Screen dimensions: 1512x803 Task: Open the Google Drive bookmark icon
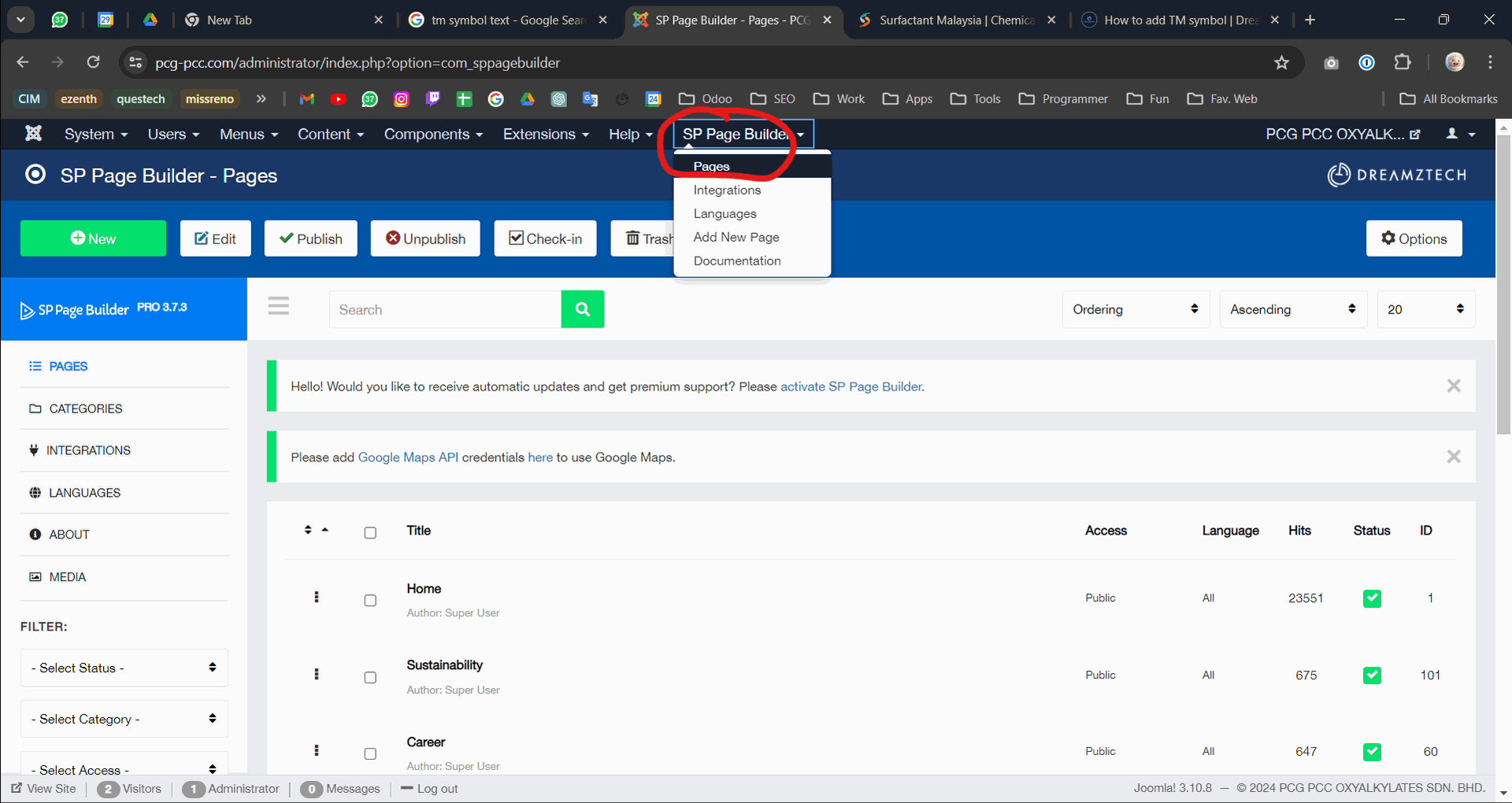click(x=528, y=98)
